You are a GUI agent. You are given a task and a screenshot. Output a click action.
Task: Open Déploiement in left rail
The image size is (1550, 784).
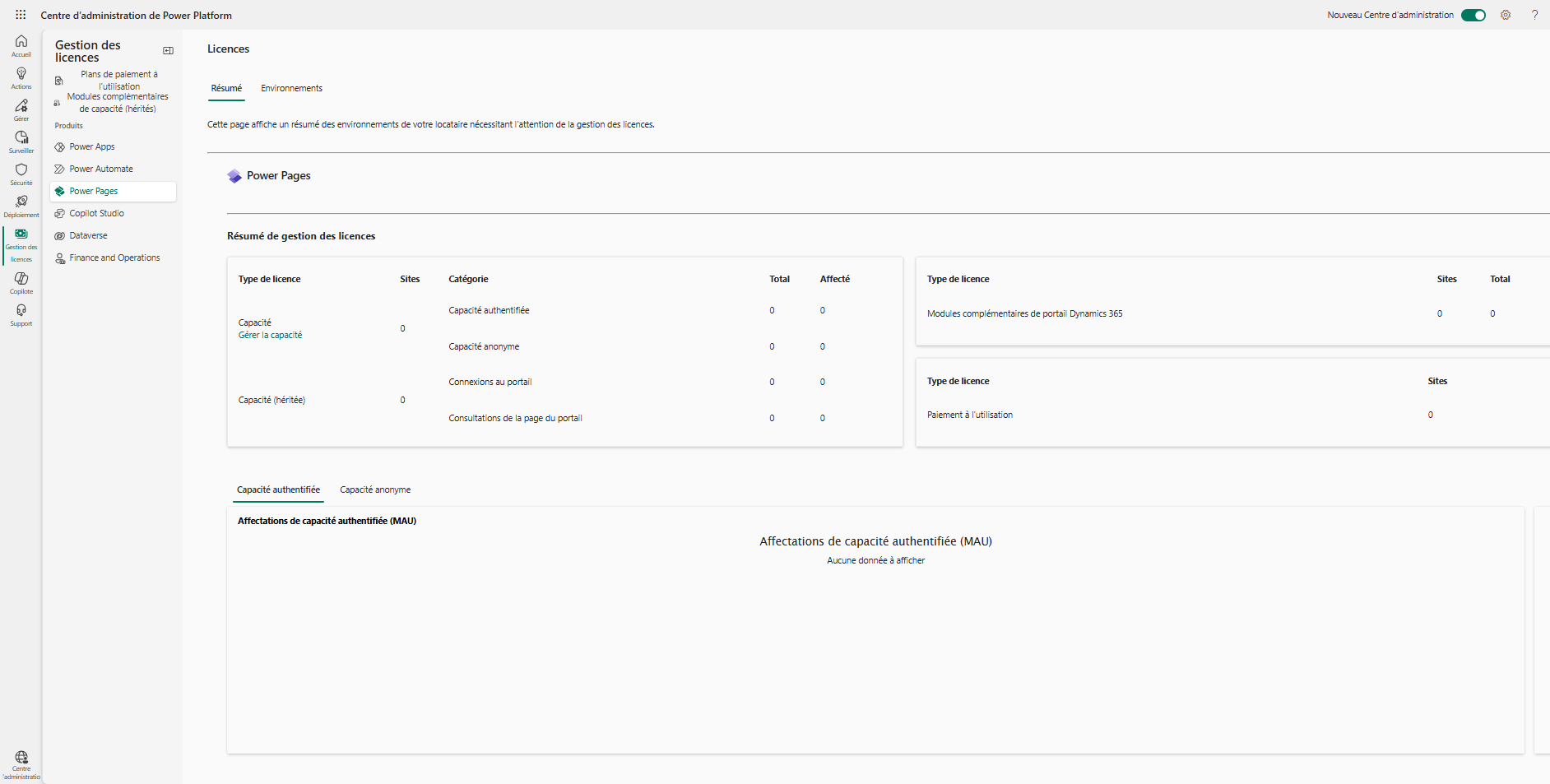pyautogui.click(x=21, y=206)
